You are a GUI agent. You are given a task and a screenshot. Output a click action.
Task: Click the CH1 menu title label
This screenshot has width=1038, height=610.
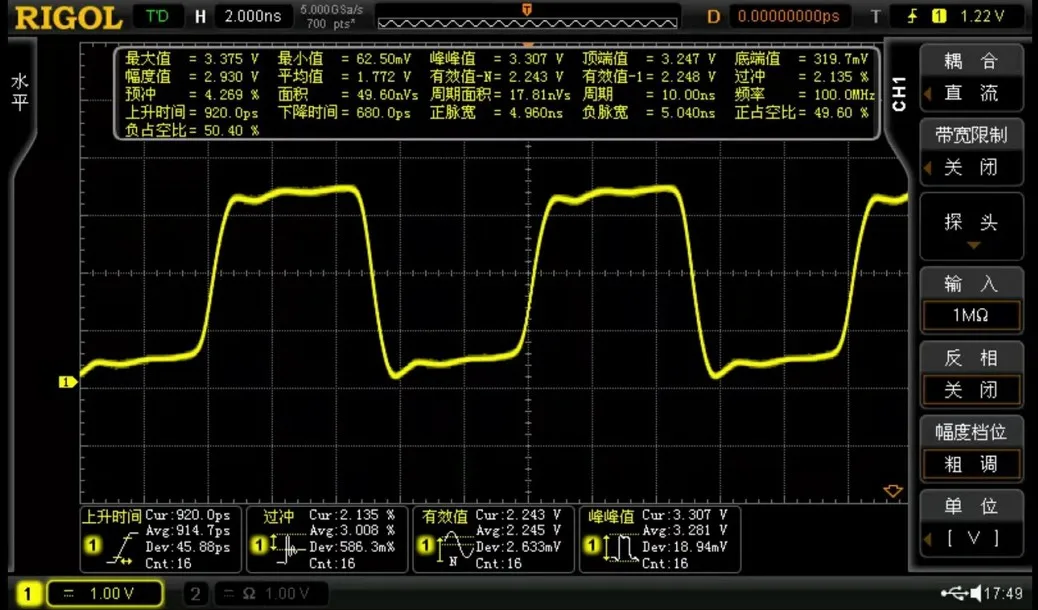900,93
